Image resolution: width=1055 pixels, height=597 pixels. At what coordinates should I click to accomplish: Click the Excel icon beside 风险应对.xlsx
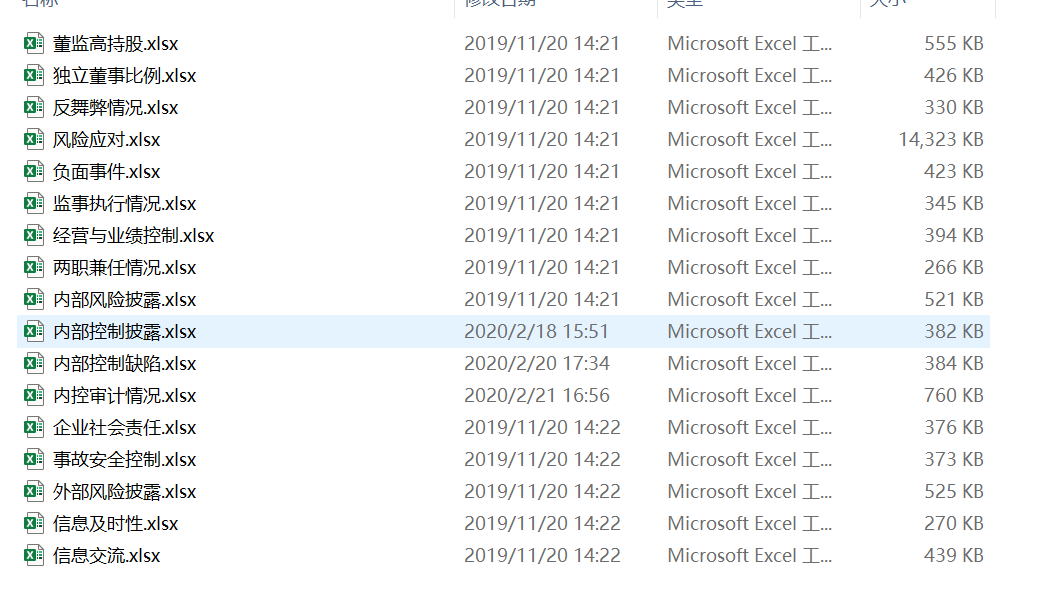34,139
